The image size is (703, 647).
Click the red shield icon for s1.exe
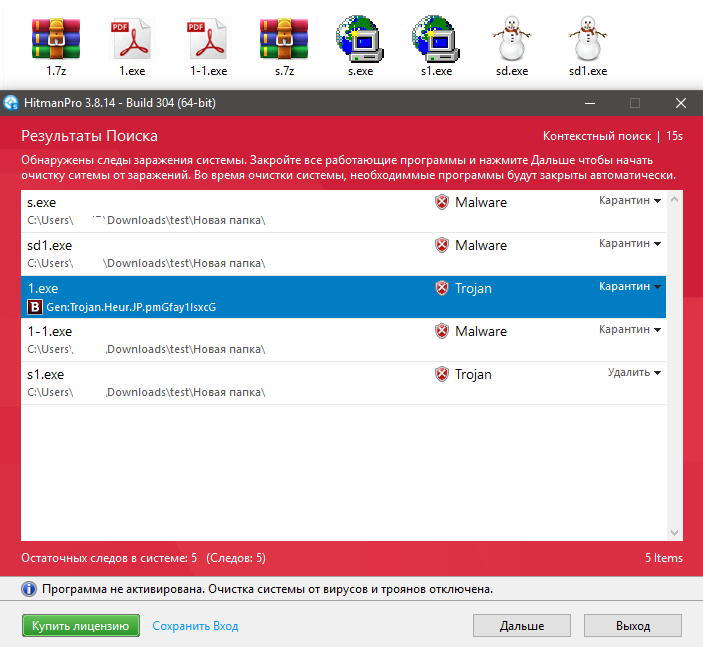442,374
